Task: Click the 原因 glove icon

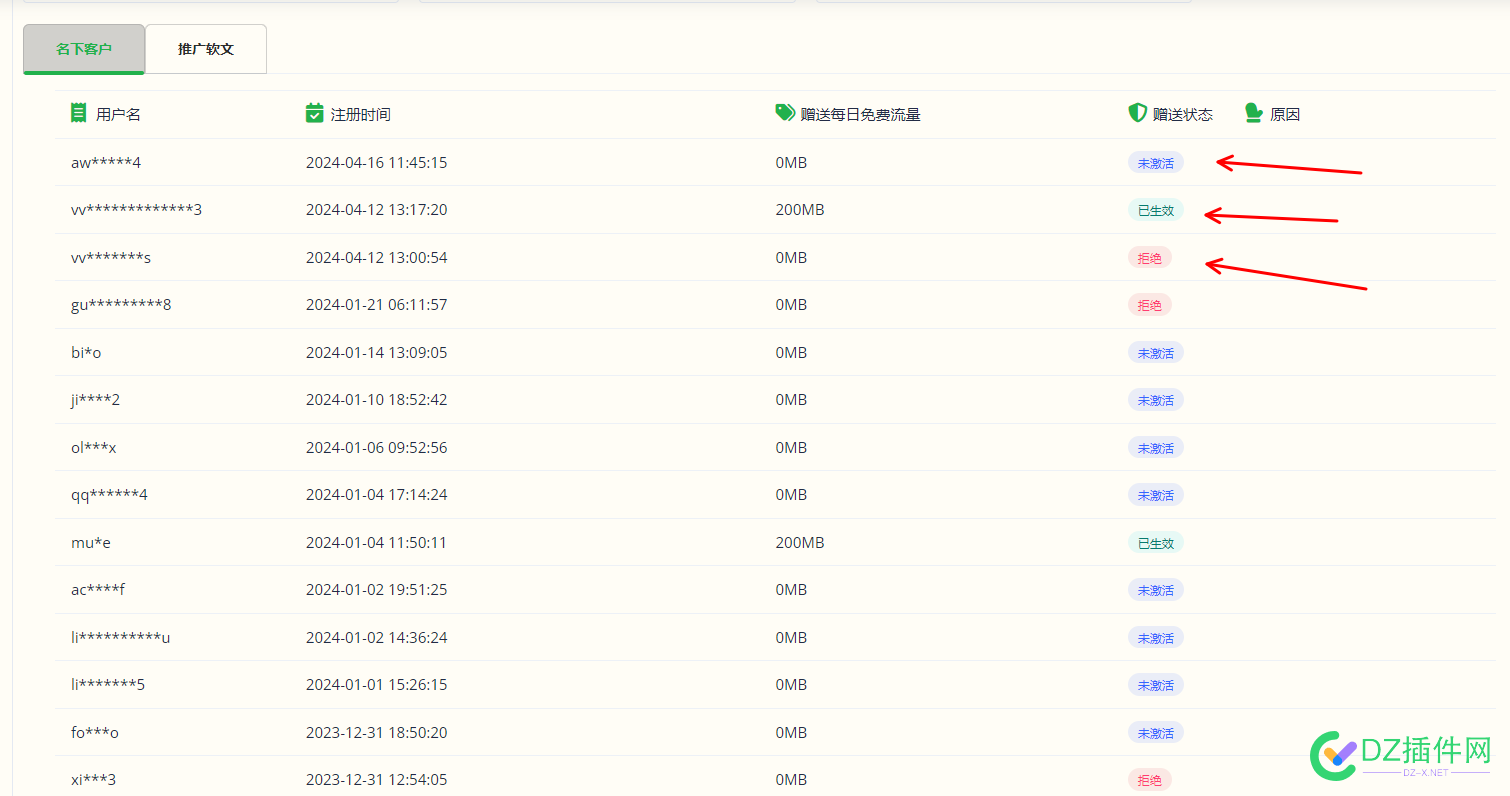Action: point(1254,113)
